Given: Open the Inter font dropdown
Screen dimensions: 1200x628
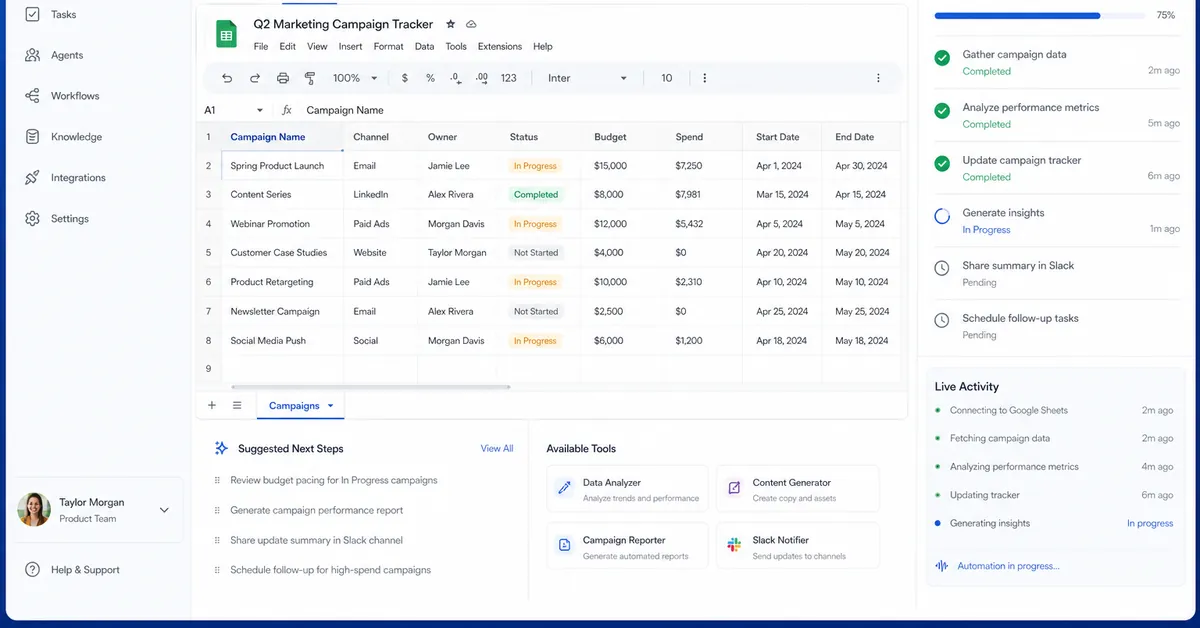Looking at the screenshot, I should pos(587,78).
